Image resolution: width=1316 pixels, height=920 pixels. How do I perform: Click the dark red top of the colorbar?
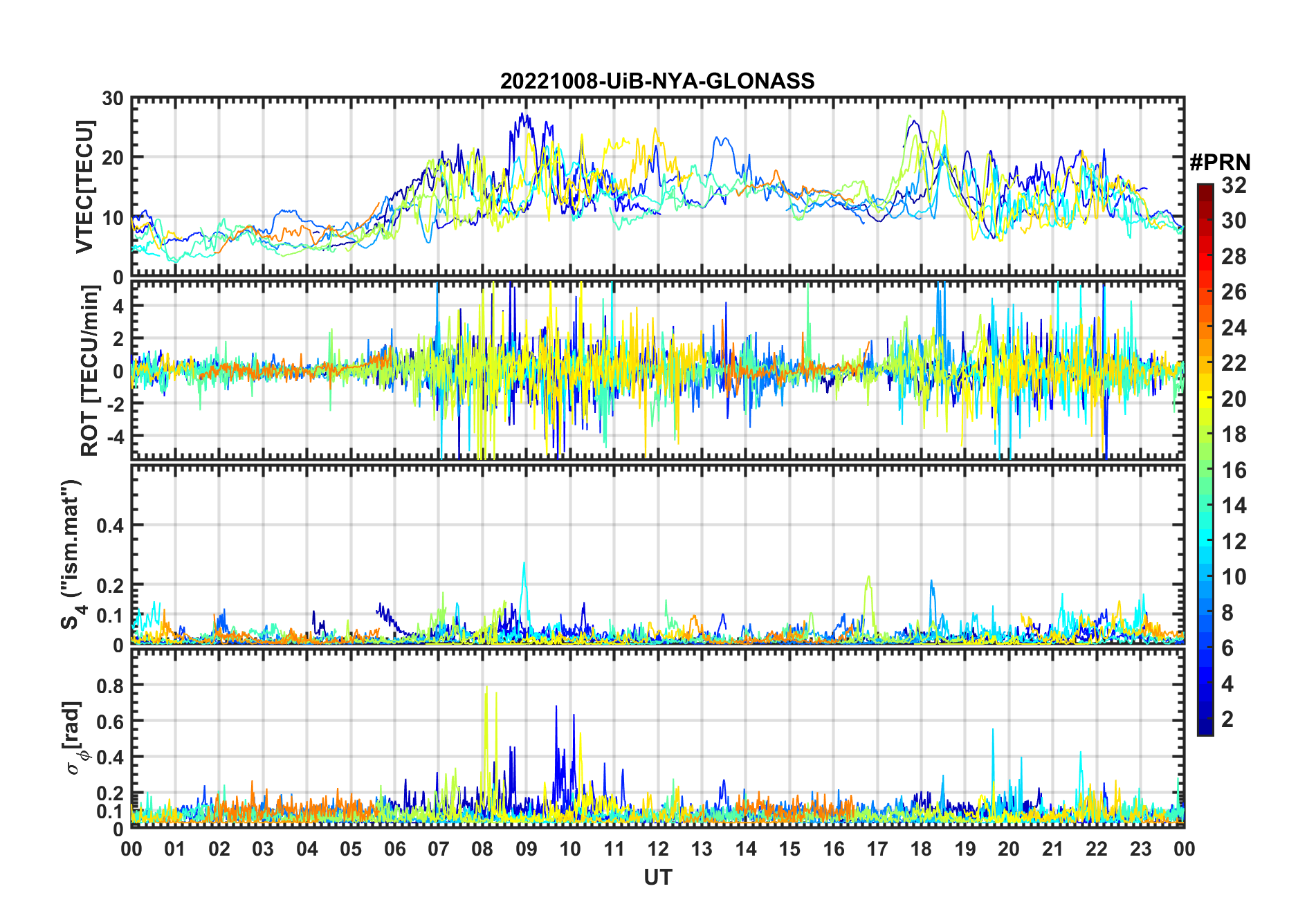(x=1205, y=188)
